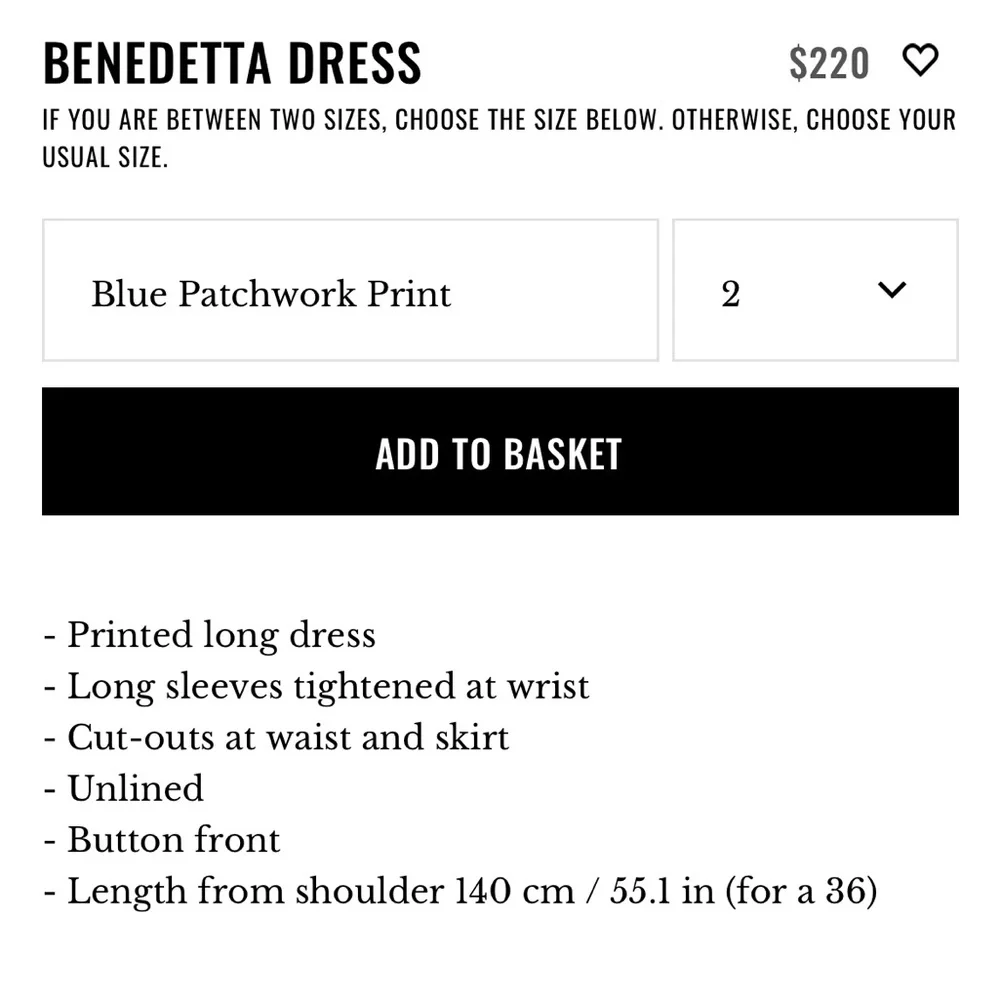Open the Blue Patchwork Print color selector
Screen dimensions: 1000x1000
350,291
